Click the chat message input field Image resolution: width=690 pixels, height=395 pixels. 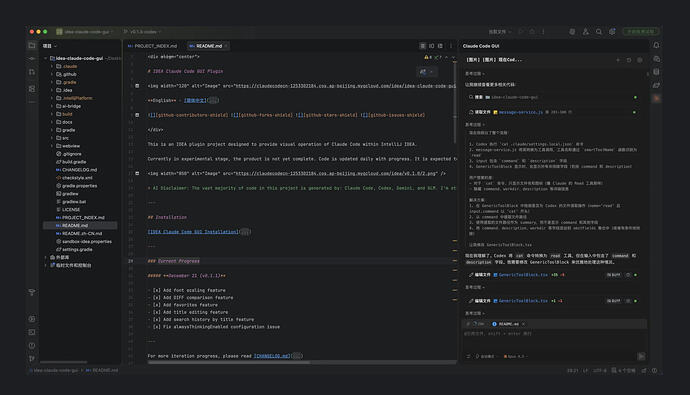pos(554,339)
